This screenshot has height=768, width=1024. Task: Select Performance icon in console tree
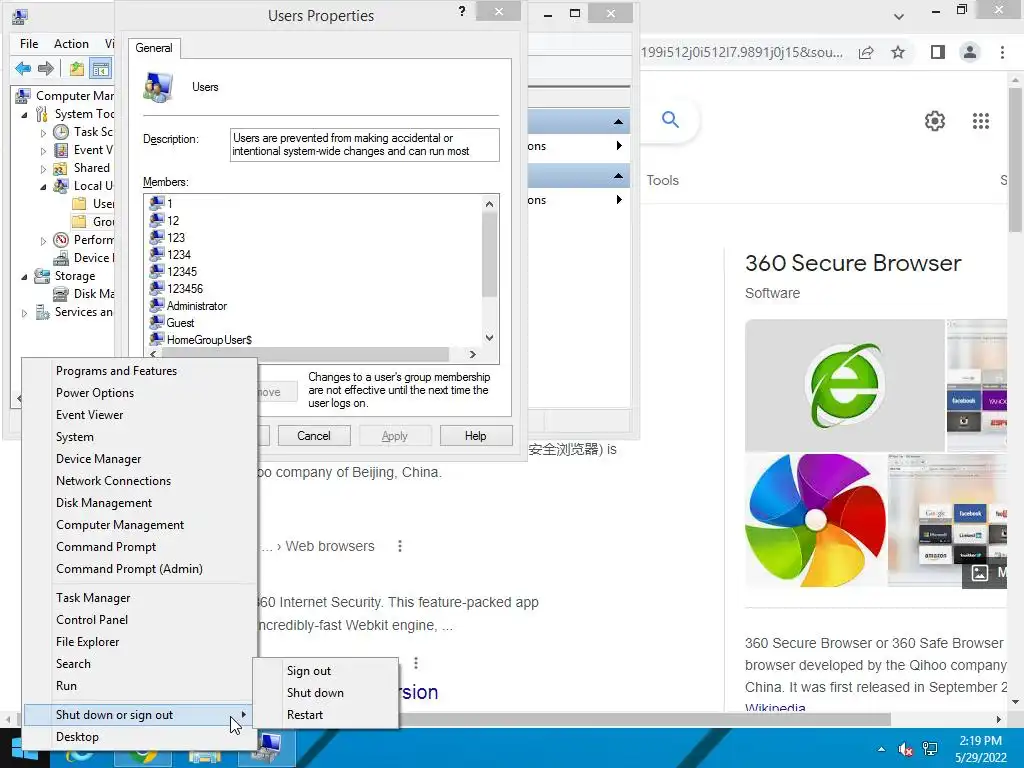click(x=61, y=240)
